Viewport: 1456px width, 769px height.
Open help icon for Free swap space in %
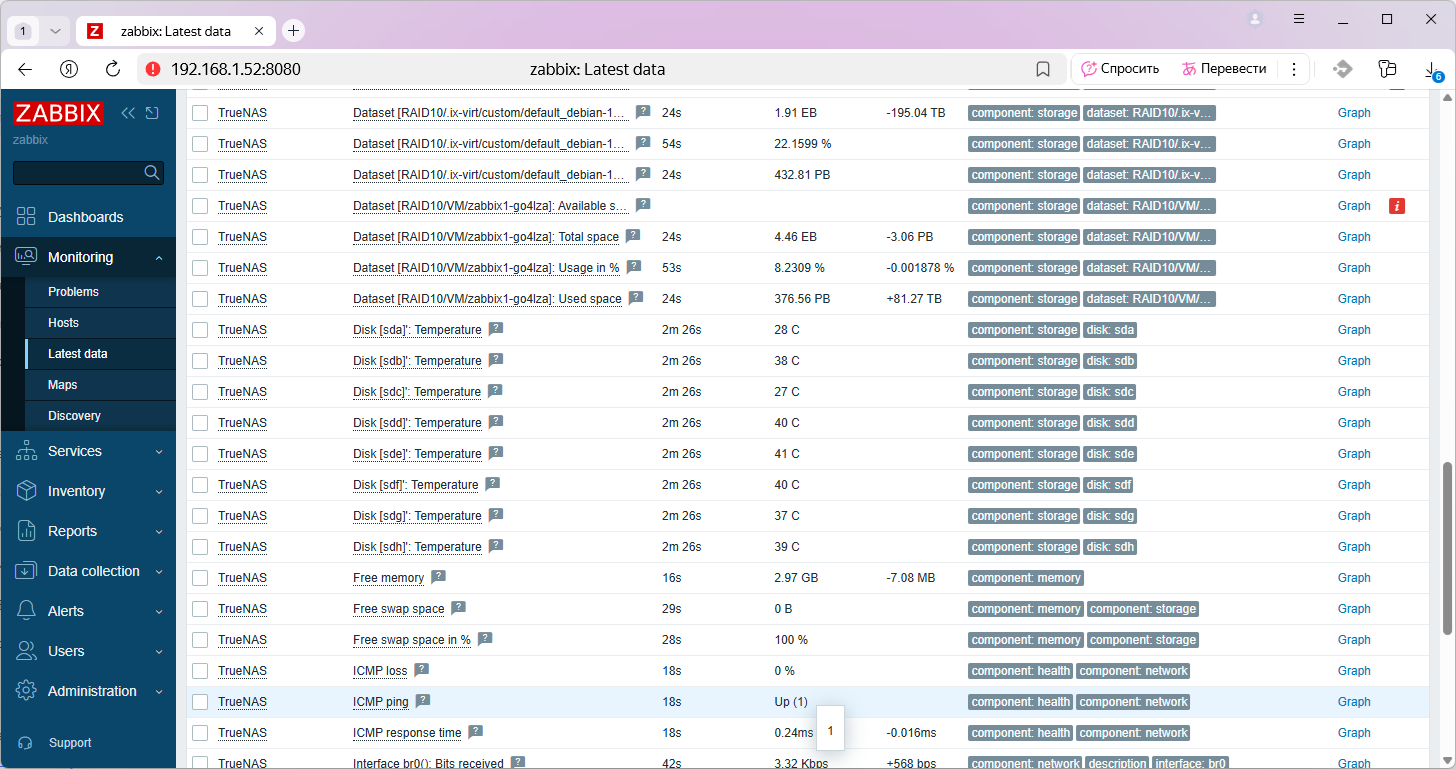[x=485, y=639]
